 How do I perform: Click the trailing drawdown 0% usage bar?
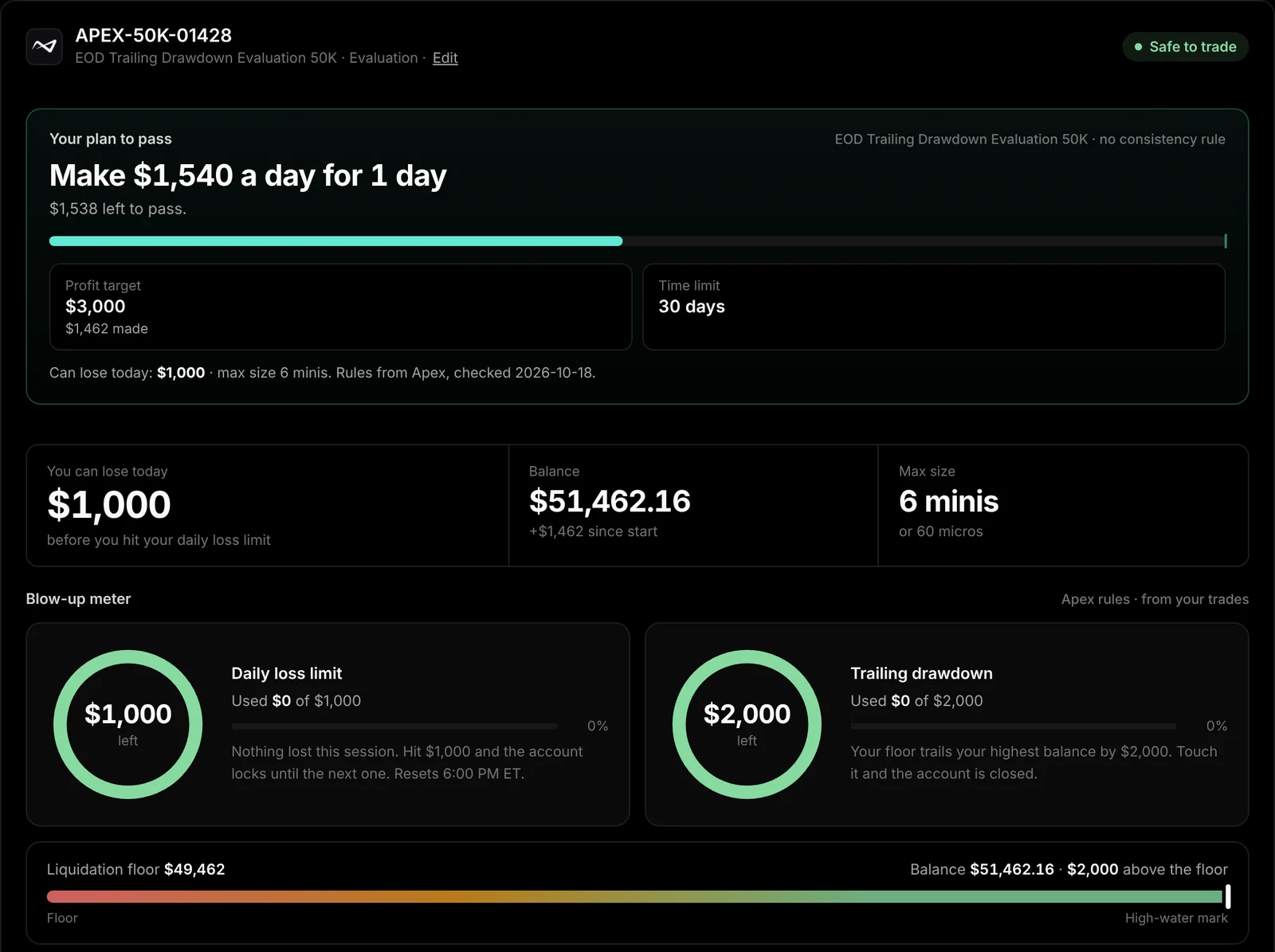click(1014, 727)
